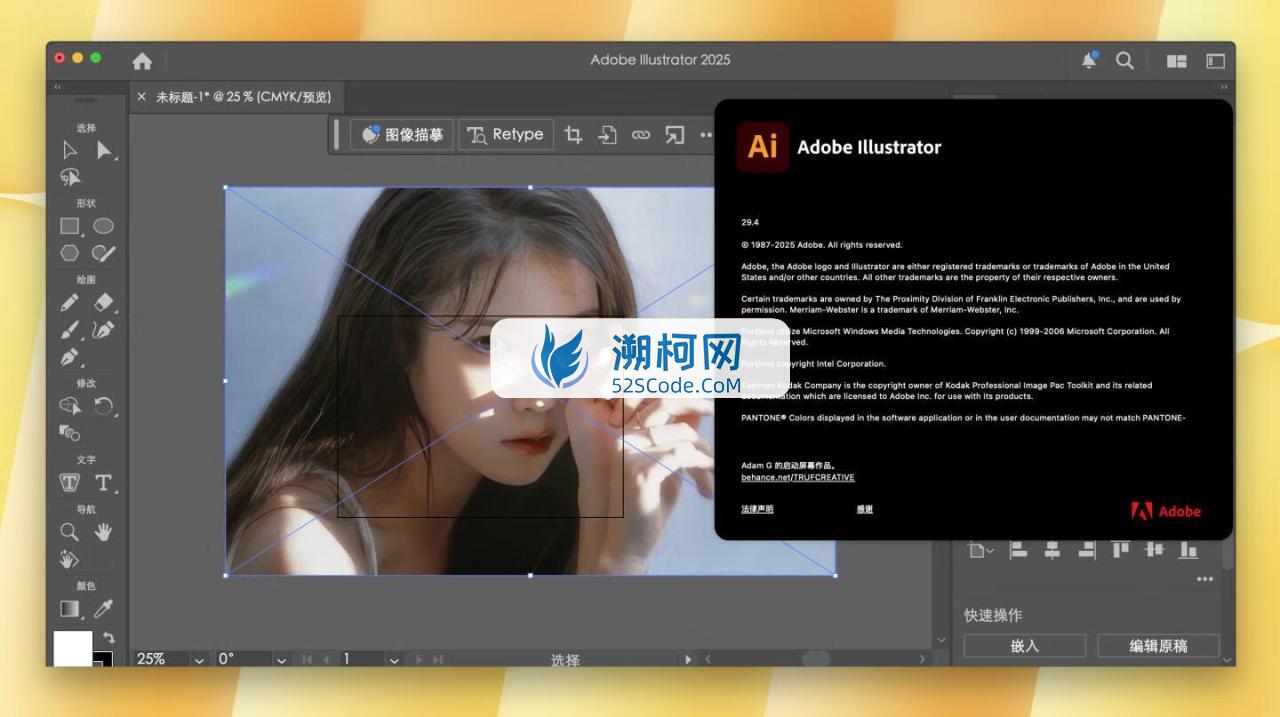Close the 未标题-1* document tab
Image resolution: width=1280 pixels, height=717 pixels.
coord(141,97)
